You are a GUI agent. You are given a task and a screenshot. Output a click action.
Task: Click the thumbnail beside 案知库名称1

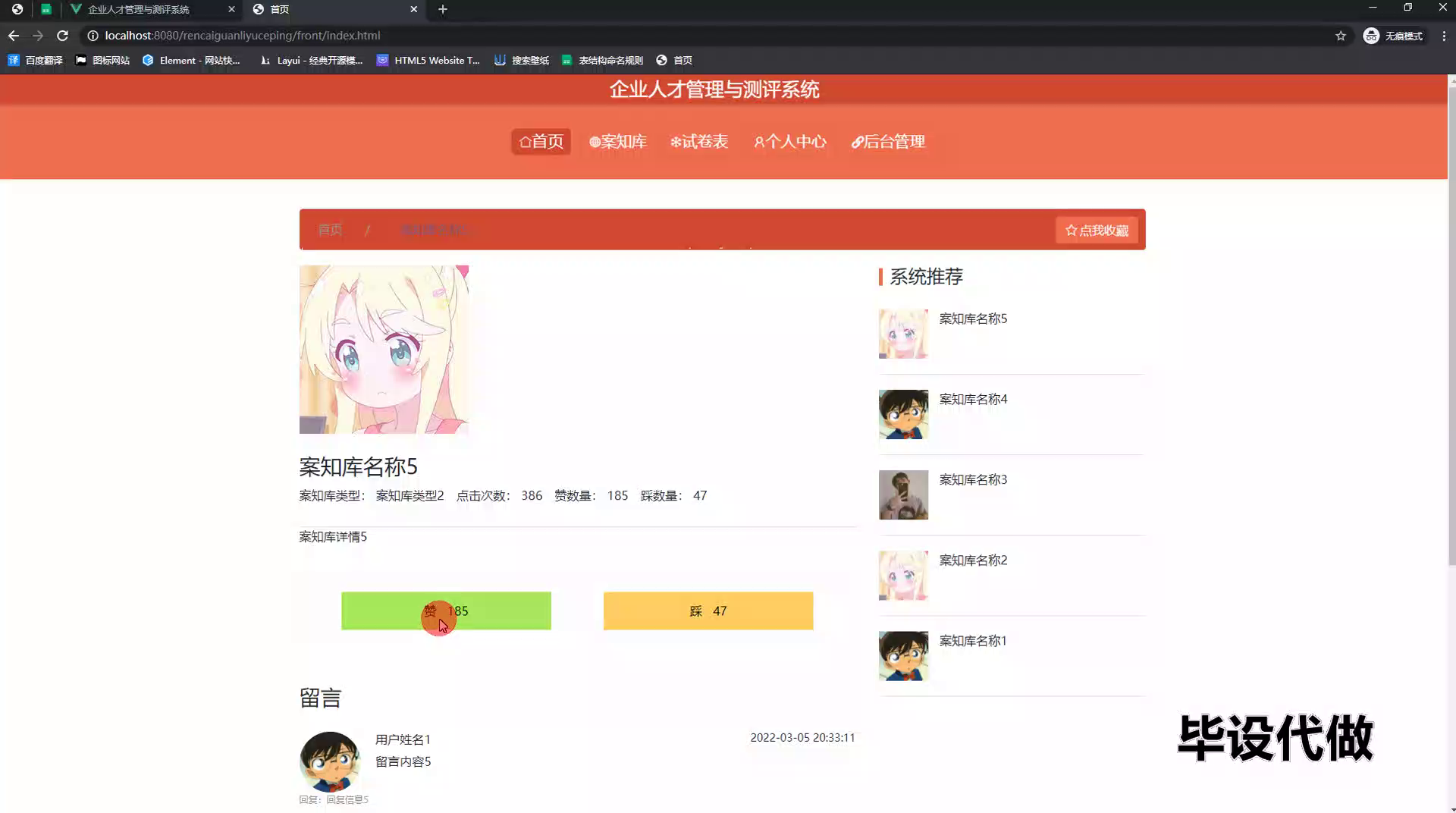903,656
